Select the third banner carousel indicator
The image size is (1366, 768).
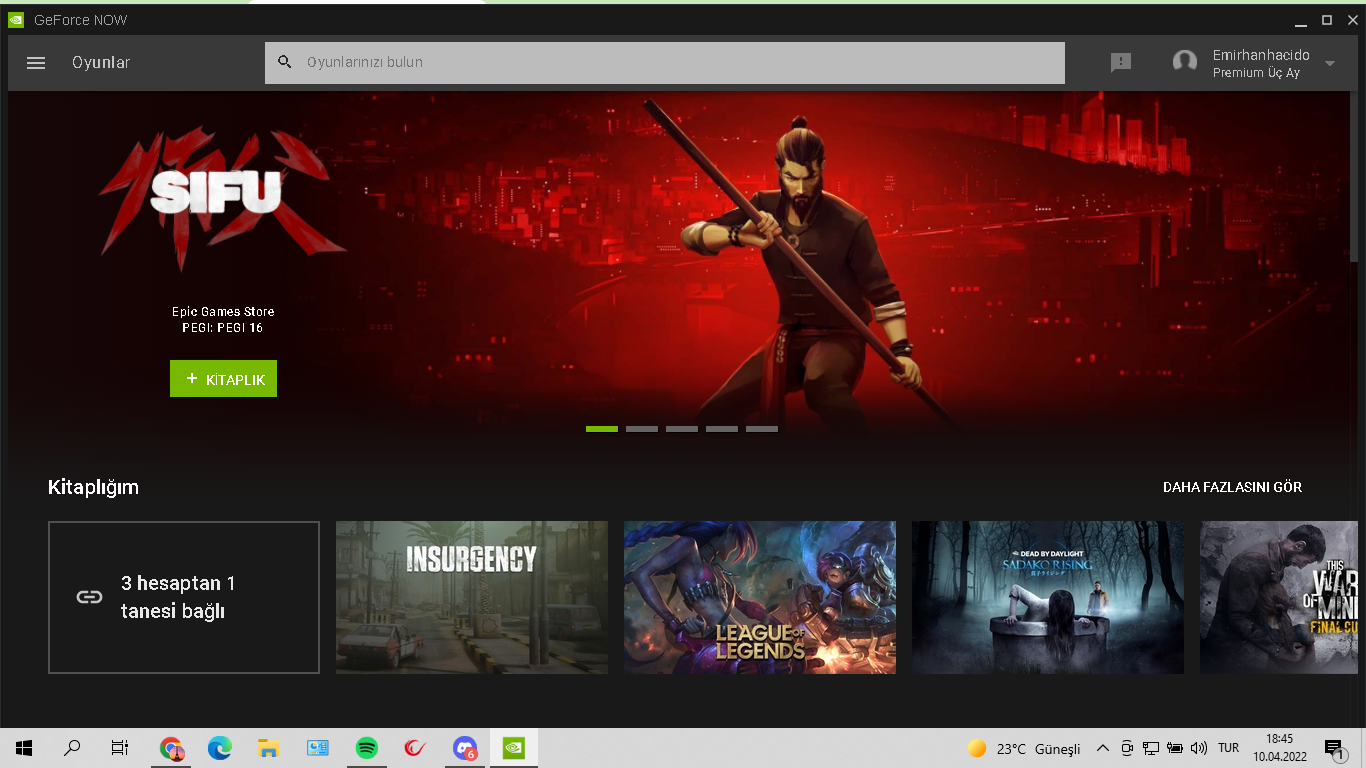pos(682,429)
